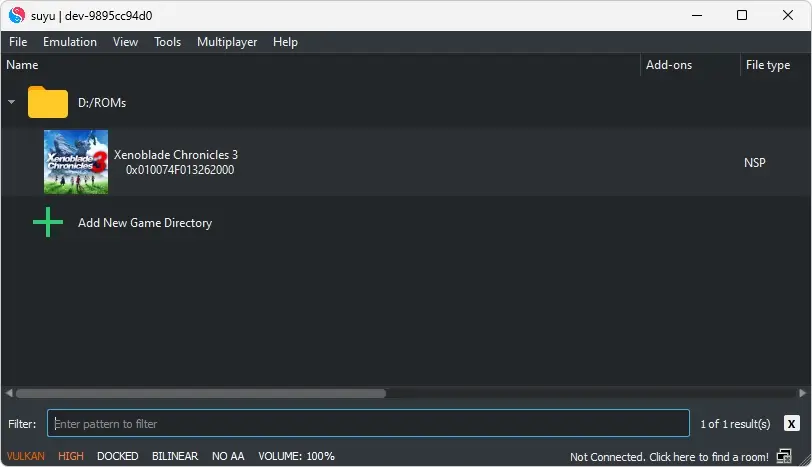Image resolution: width=812 pixels, height=467 pixels.
Task: Toggle the DOCKED mode status button
Action: tap(118, 456)
